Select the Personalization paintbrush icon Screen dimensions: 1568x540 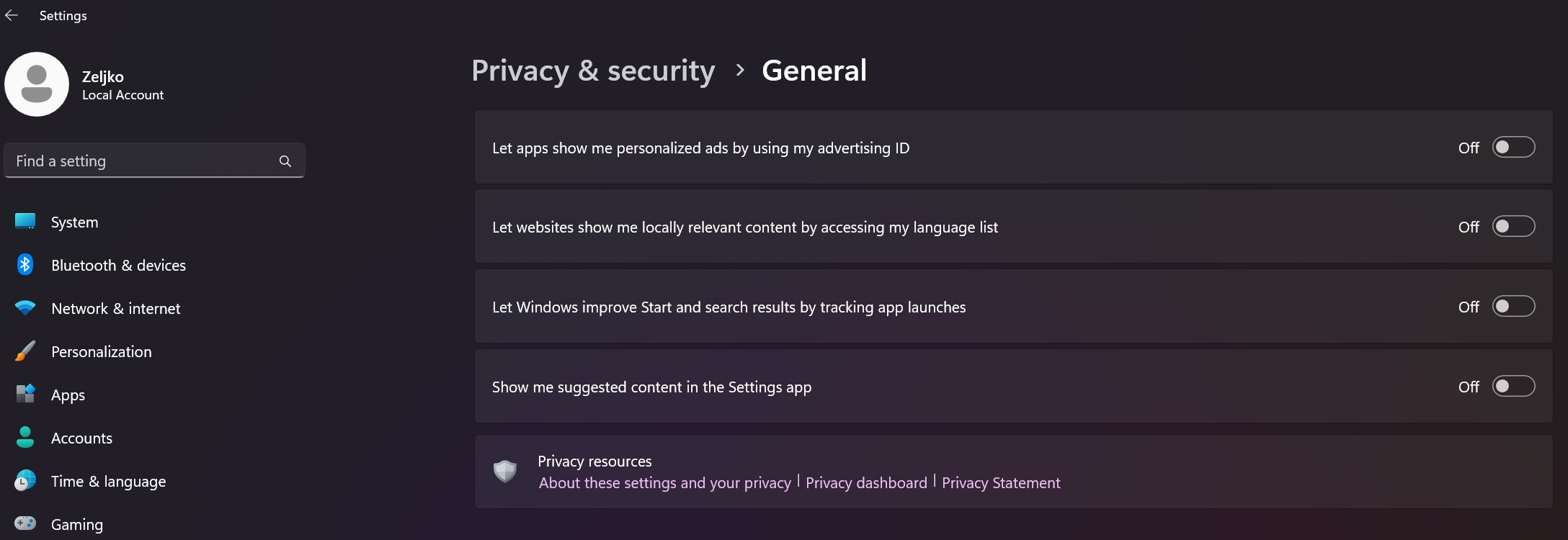coord(25,351)
